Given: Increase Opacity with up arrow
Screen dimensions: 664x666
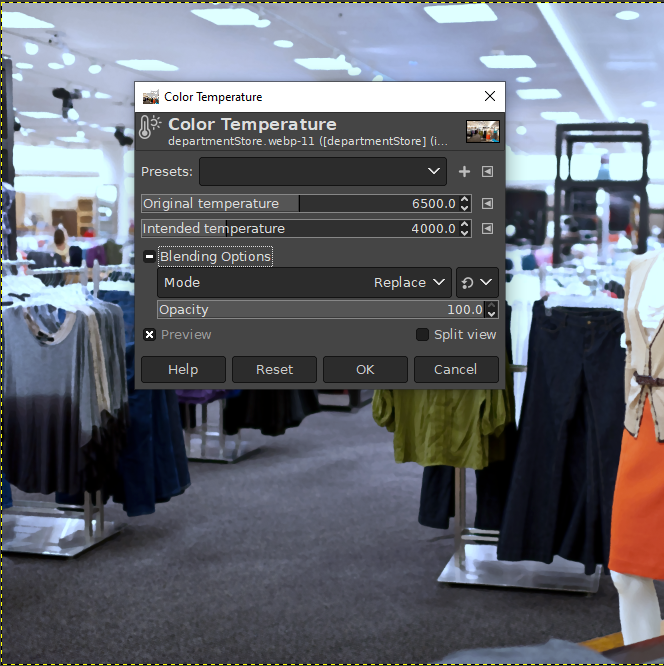Looking at the screenshot, I should tap(492, 305).
